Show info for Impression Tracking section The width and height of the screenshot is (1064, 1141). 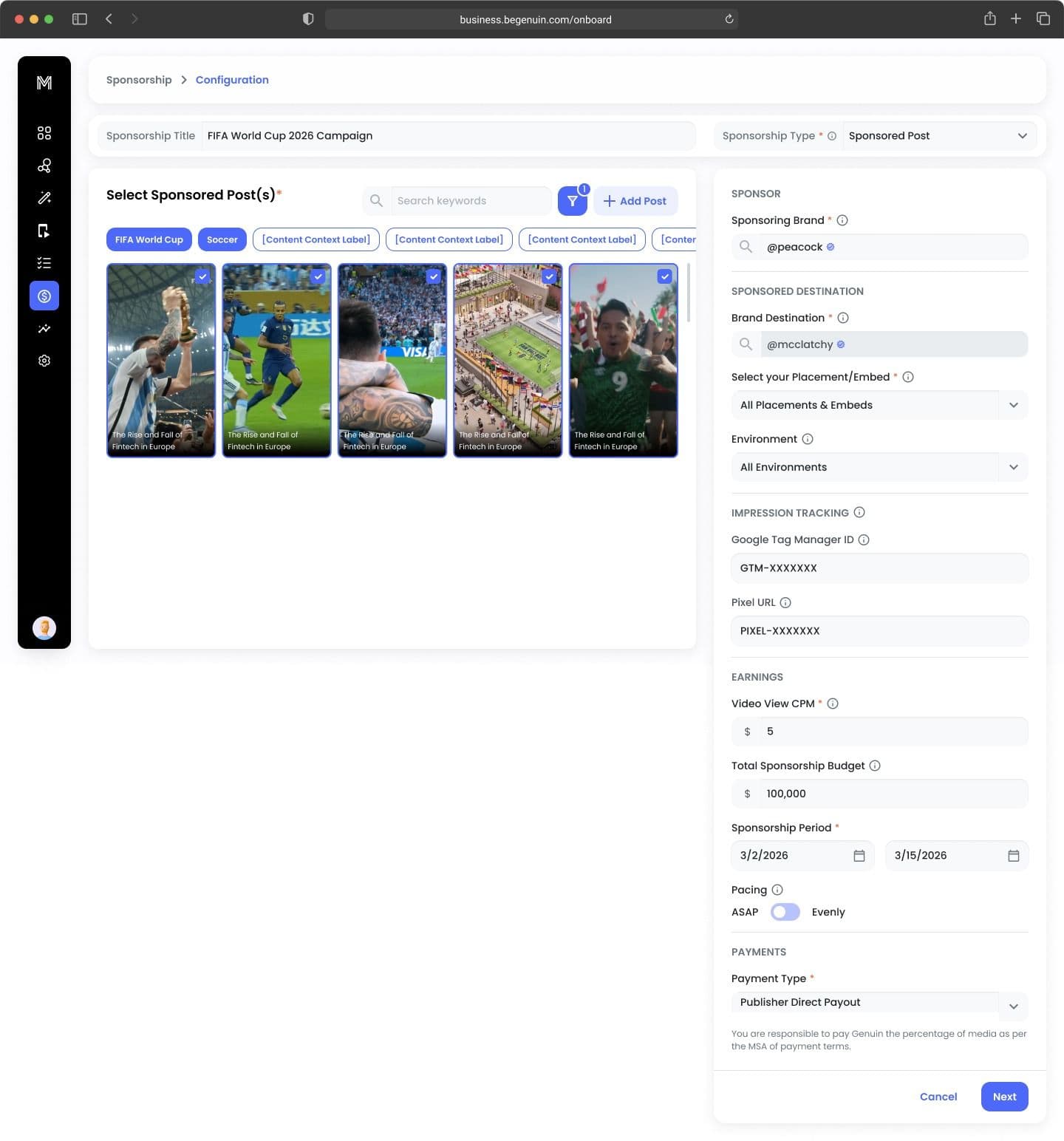pos(859,512)
